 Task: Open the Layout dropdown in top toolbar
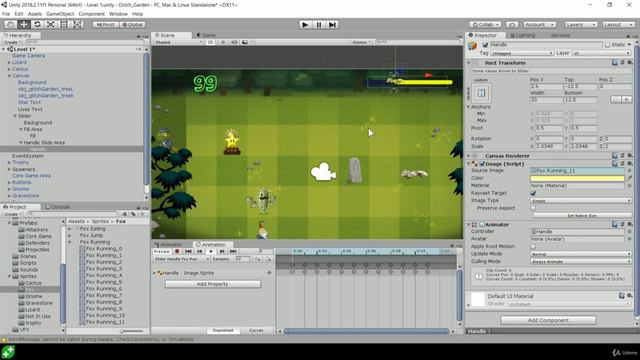(x=618, y=24)
